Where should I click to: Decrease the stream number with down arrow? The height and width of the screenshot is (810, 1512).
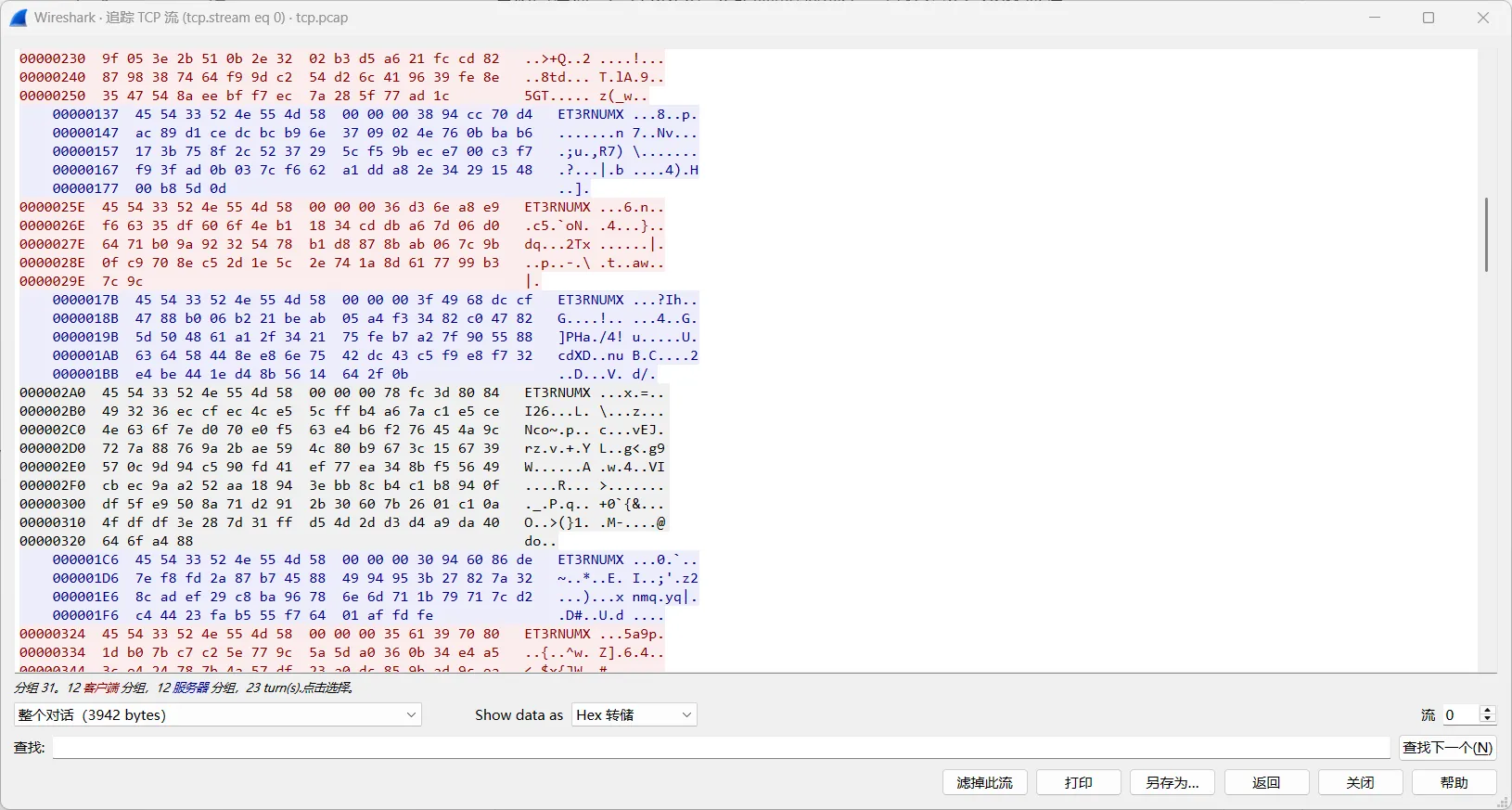(1488, 720)
